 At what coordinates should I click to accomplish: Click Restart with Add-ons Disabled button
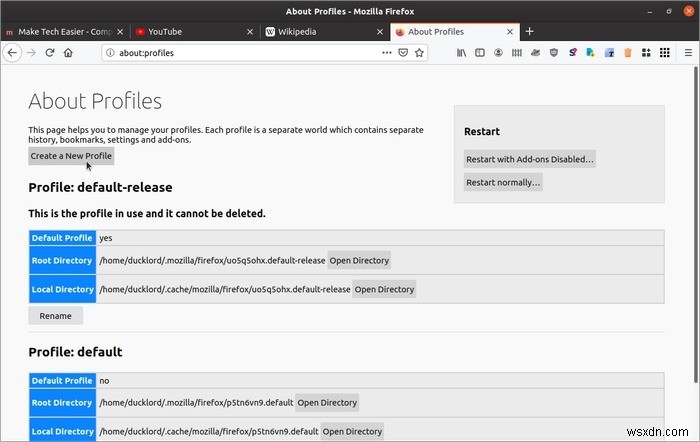pyautogui.click(x=530, y=159)
